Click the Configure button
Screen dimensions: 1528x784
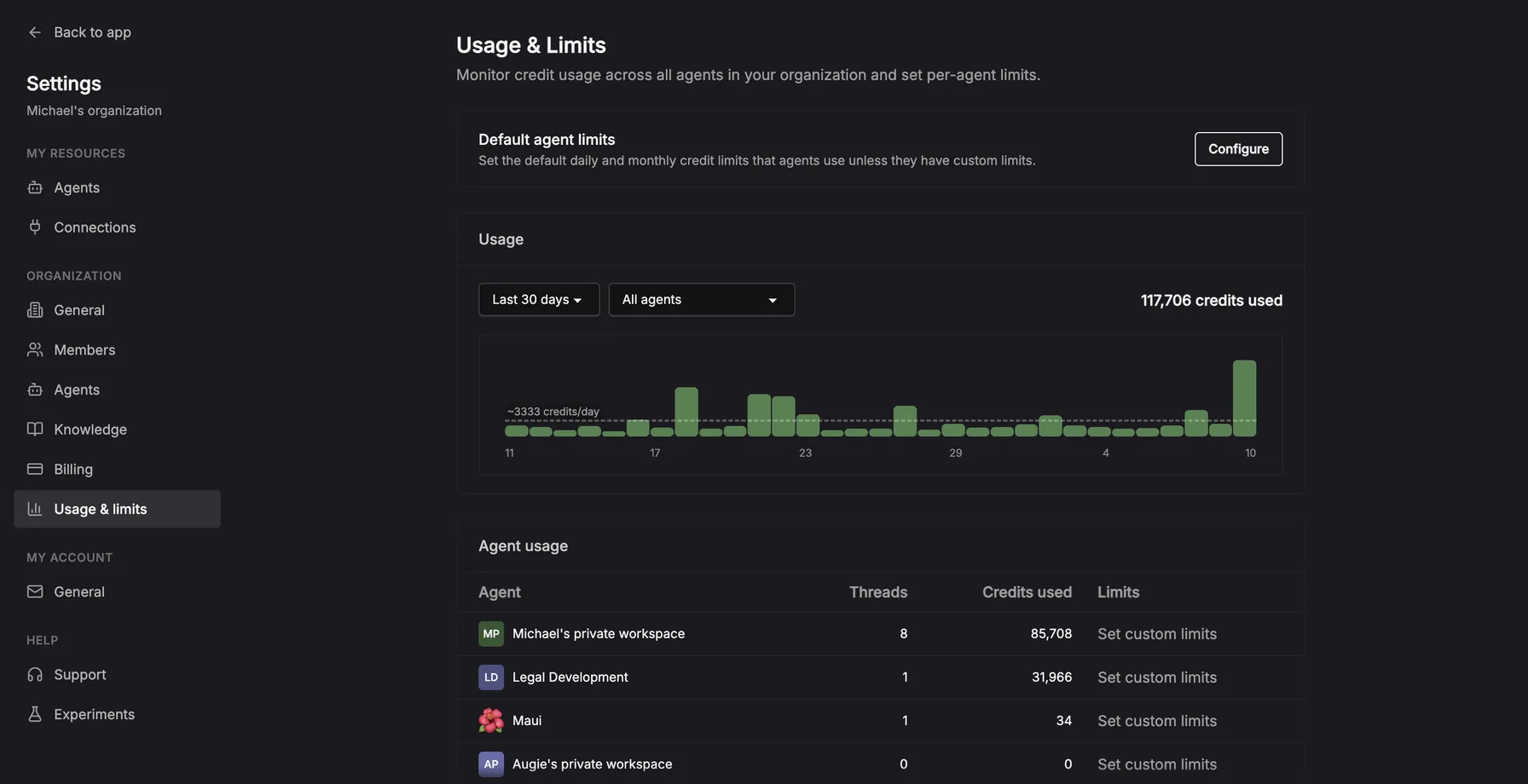pos(1238,149)
